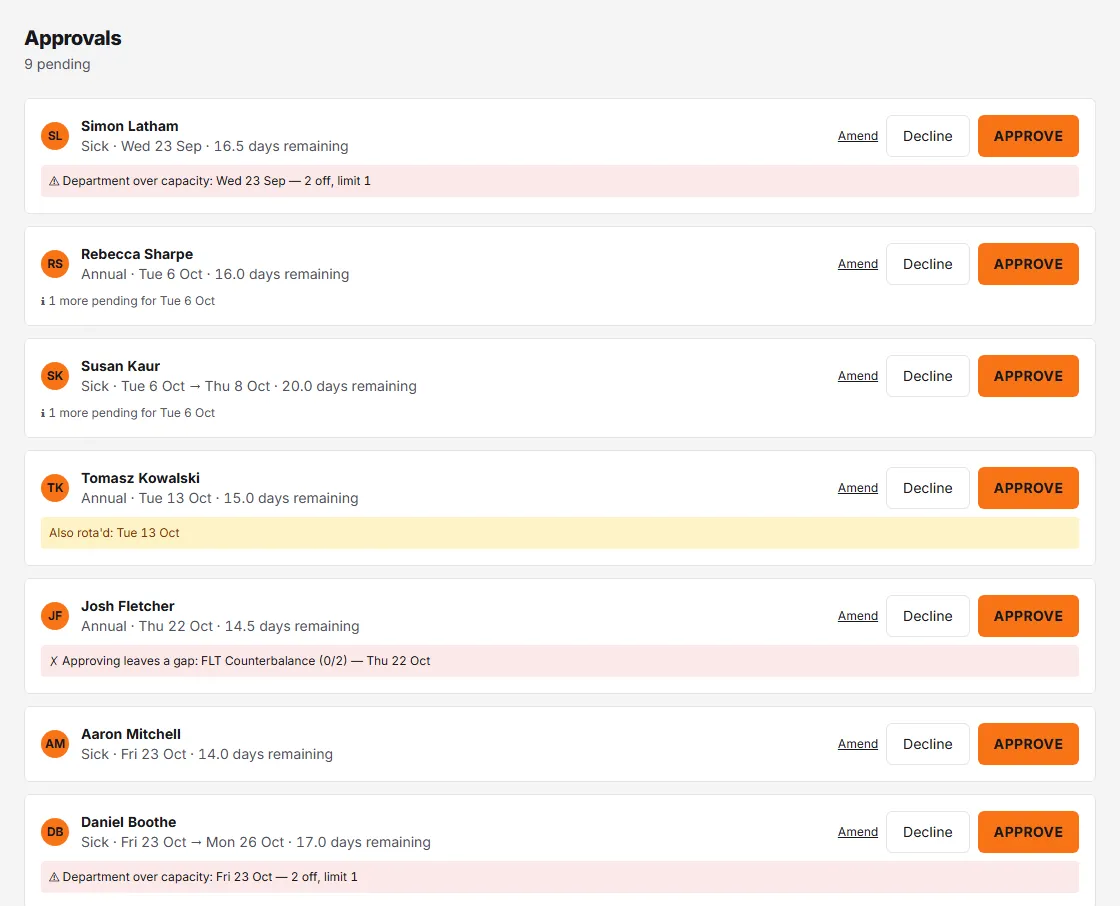Approve Josh Fletcher's annual leave

1028,616
